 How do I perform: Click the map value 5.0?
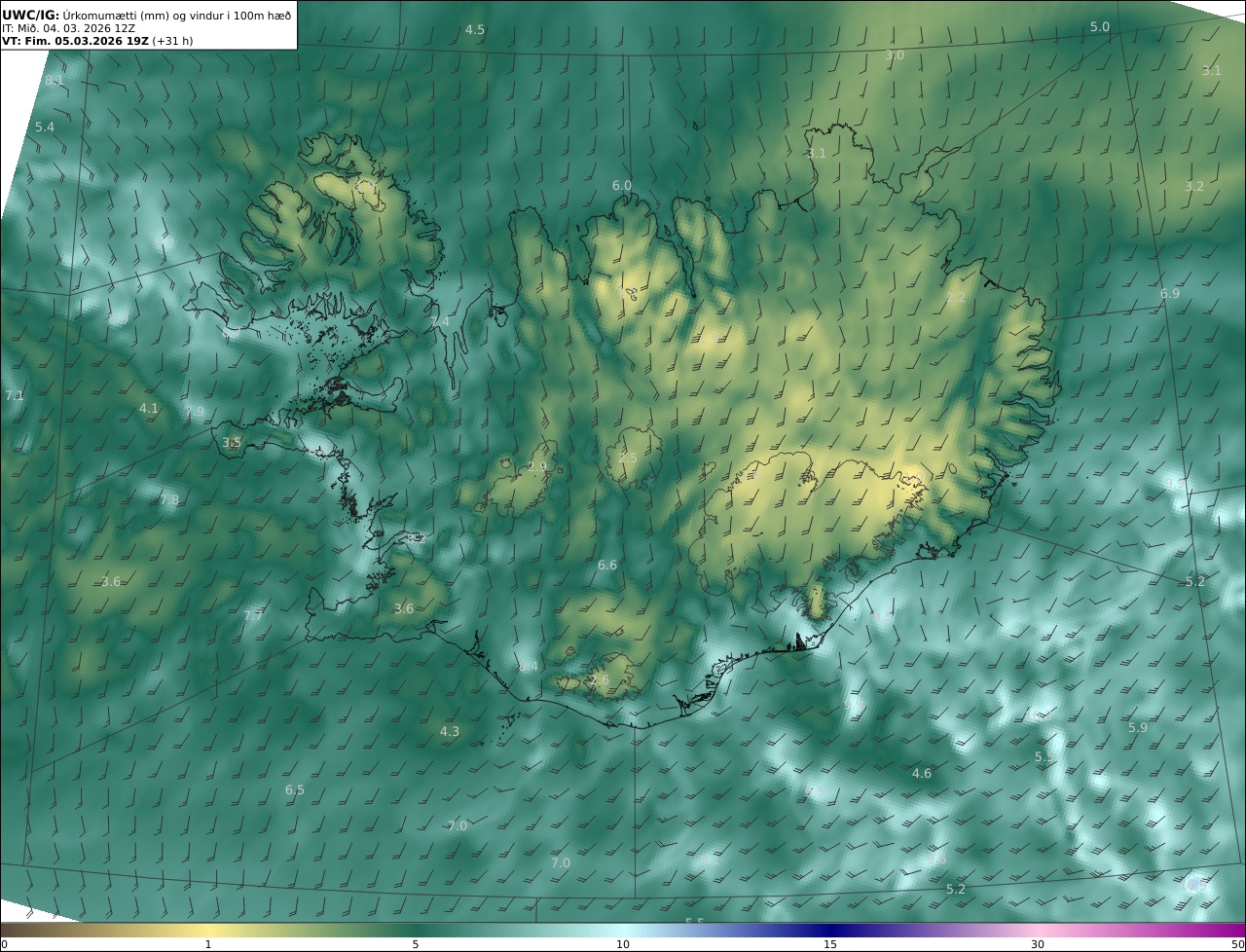(x=1100, y=27)
